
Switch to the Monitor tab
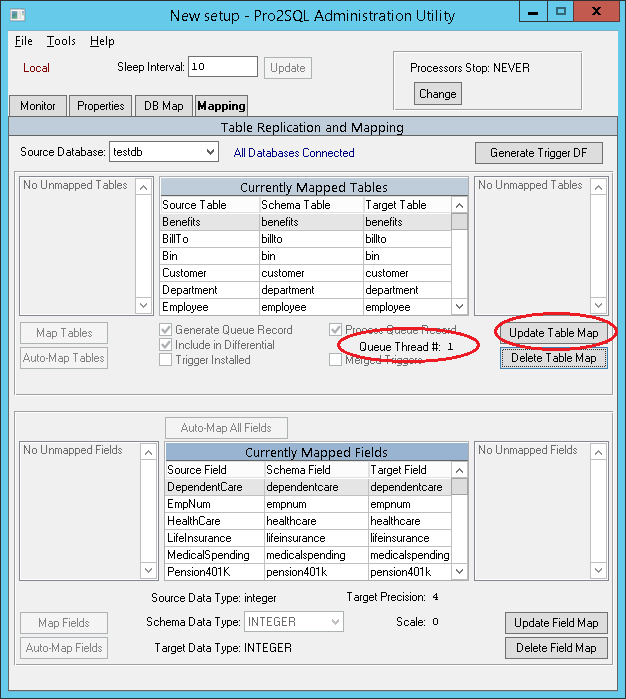[x=38, y=106]
